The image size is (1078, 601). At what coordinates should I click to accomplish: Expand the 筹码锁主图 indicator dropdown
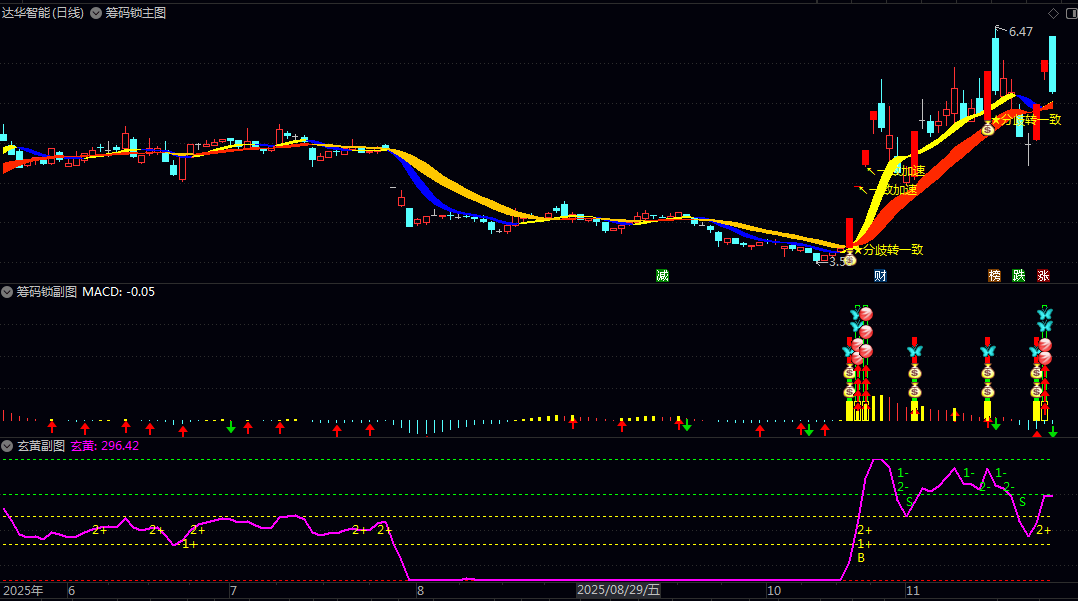tap(97, 13)
